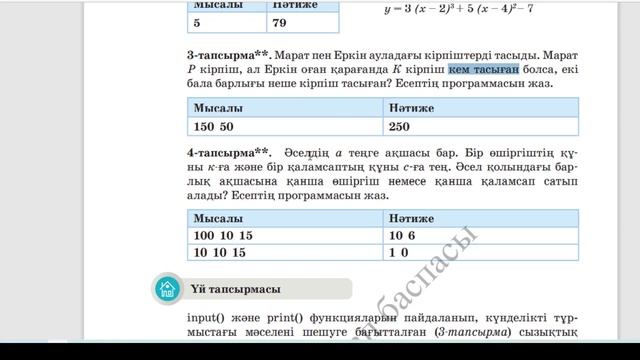Click the Мысалы header in 3-тапсырма table
This screenshot has width=640, height=360.
285,108
